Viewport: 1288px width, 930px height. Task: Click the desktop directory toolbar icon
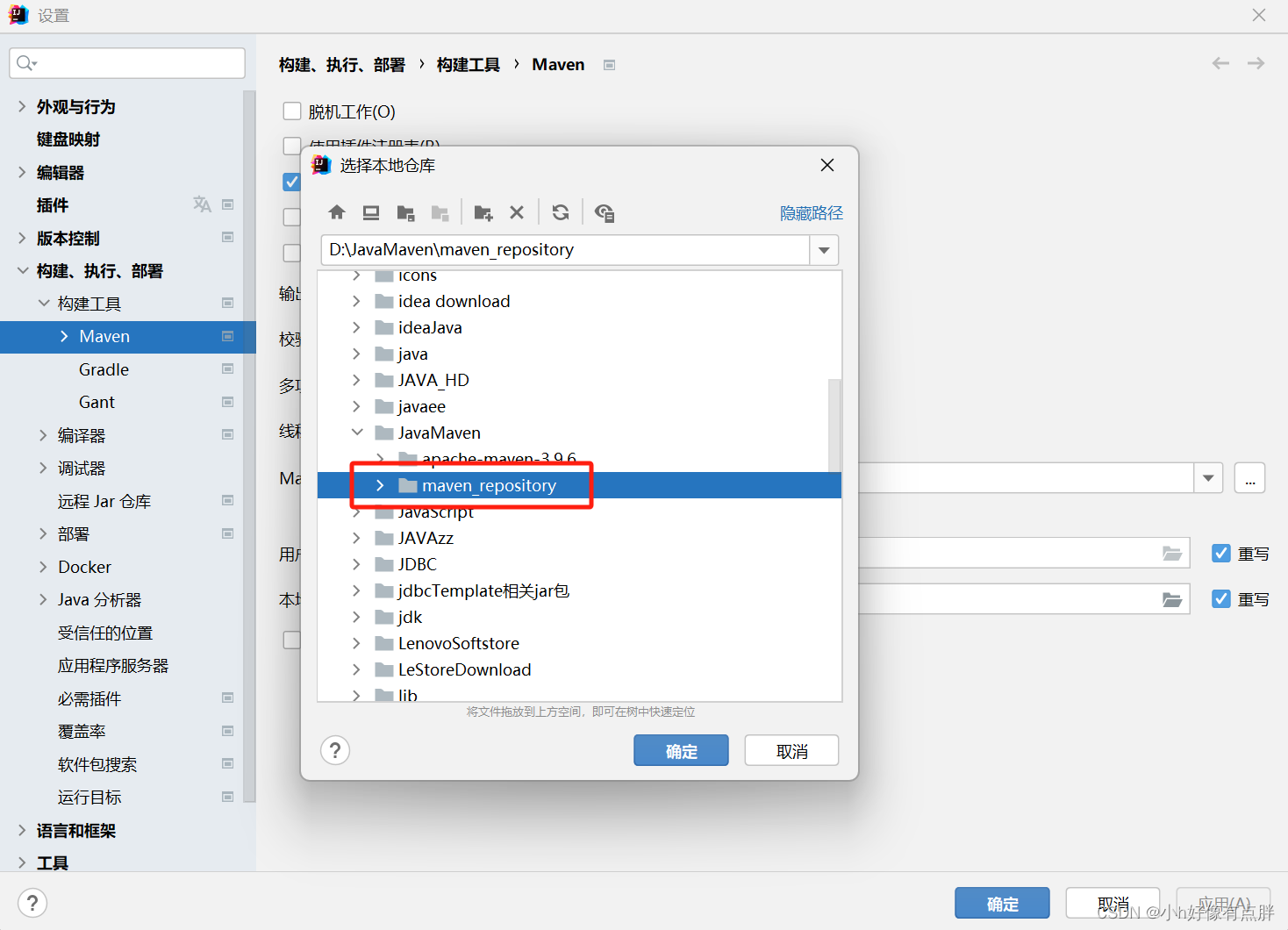pyautogui.click(x=371, y=212)
